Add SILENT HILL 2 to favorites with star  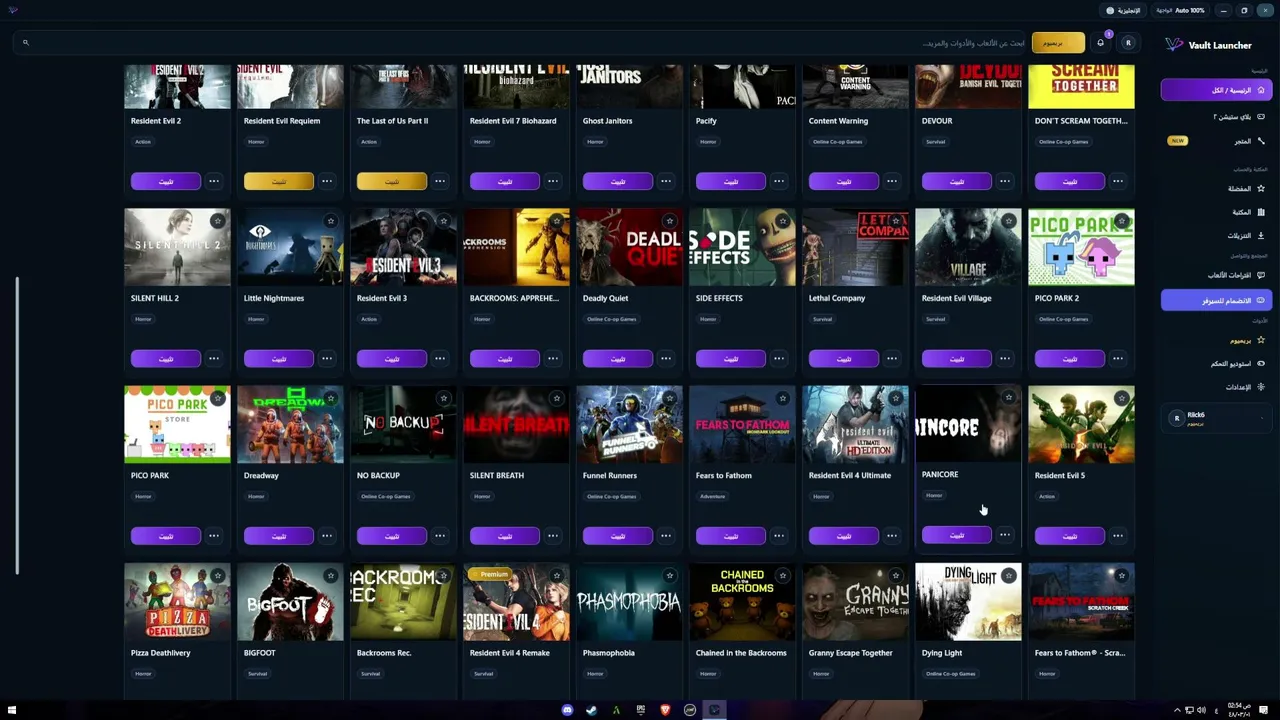click(x=218, y=221)
